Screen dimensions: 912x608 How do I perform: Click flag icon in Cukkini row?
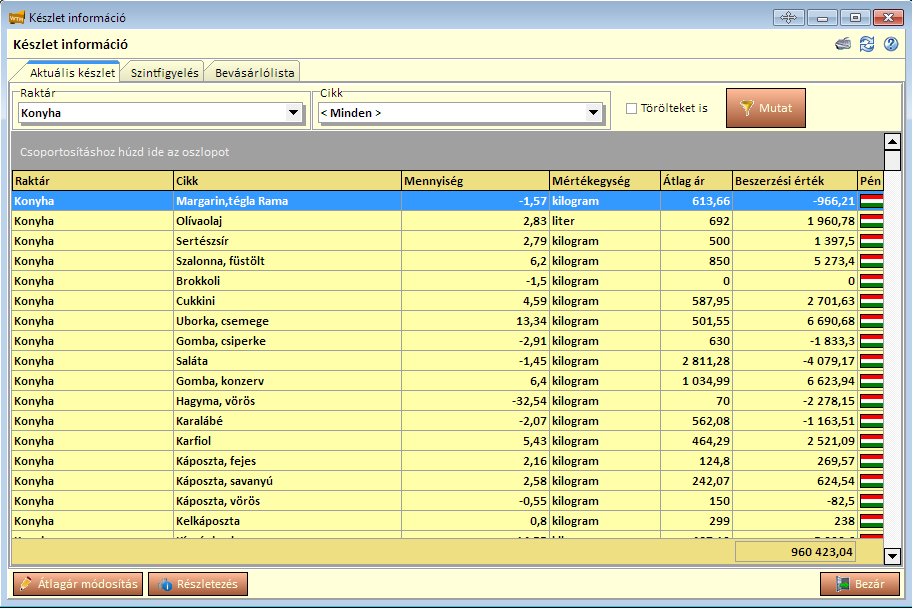tap(871, 301)
